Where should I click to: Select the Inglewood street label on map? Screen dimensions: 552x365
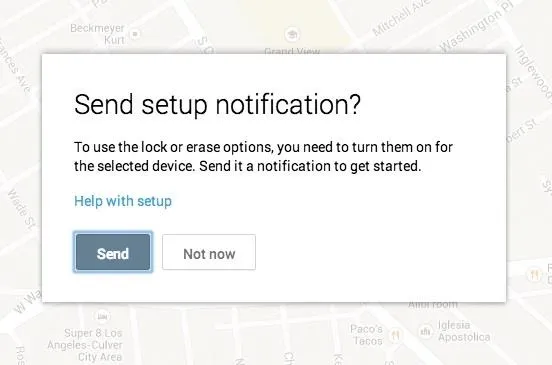click(x=533, y=71)
